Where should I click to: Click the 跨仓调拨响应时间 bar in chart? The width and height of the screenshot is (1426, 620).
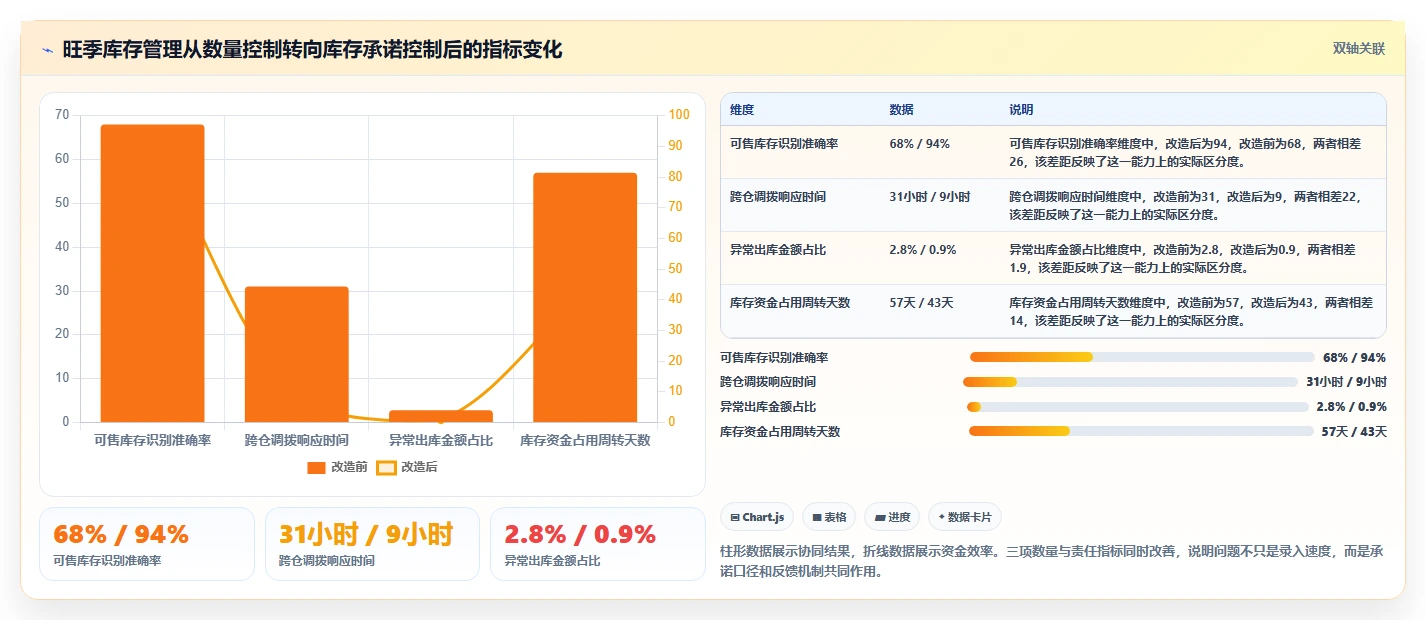[297, 354]
